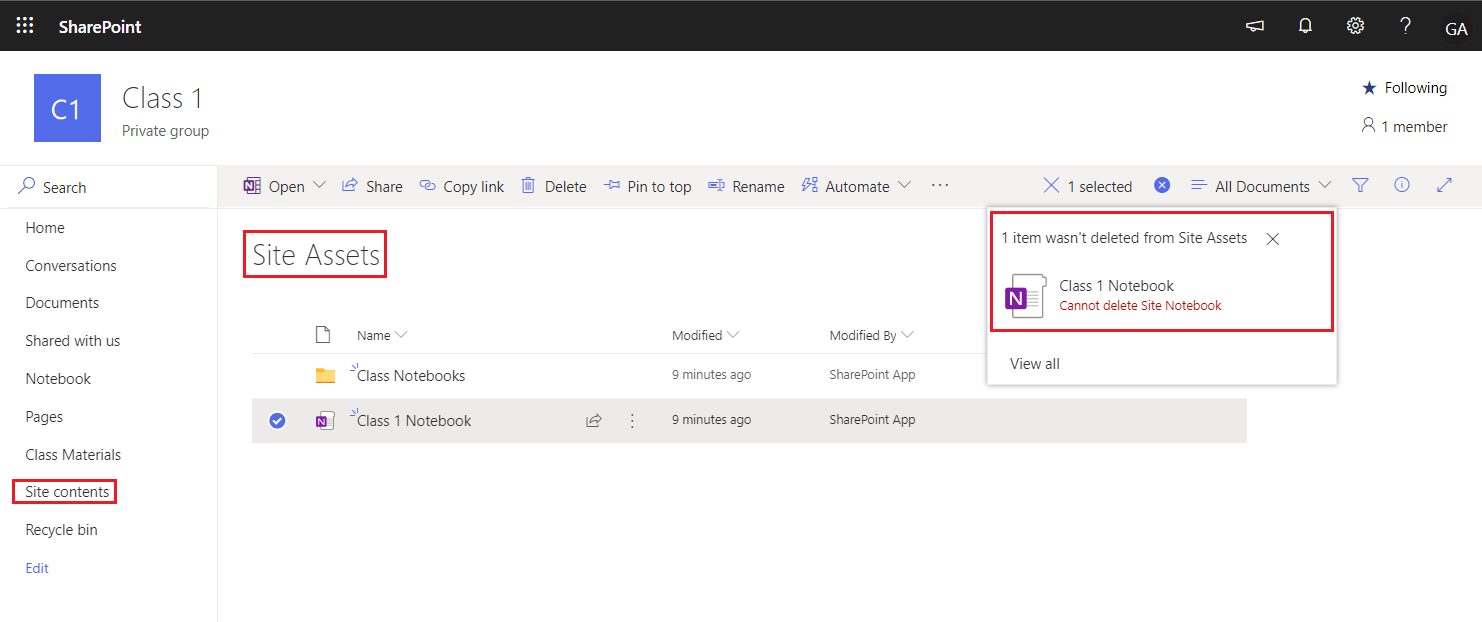This screenshot has width=1482, height=622.
Task: Click the help question mark icon
Action: (x=1405, y=26)
